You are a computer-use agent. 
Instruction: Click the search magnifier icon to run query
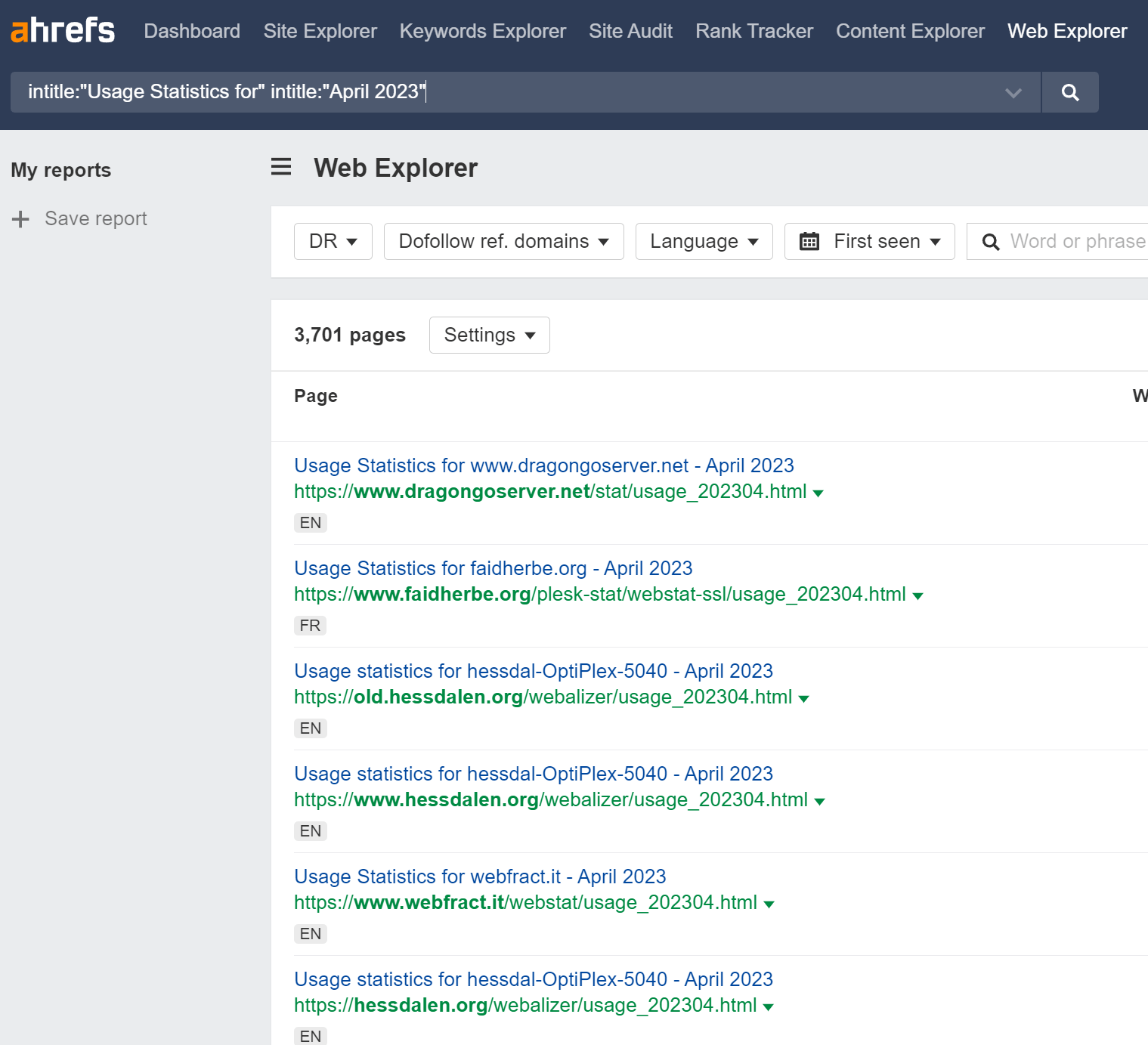click(x=1069, y=92)
